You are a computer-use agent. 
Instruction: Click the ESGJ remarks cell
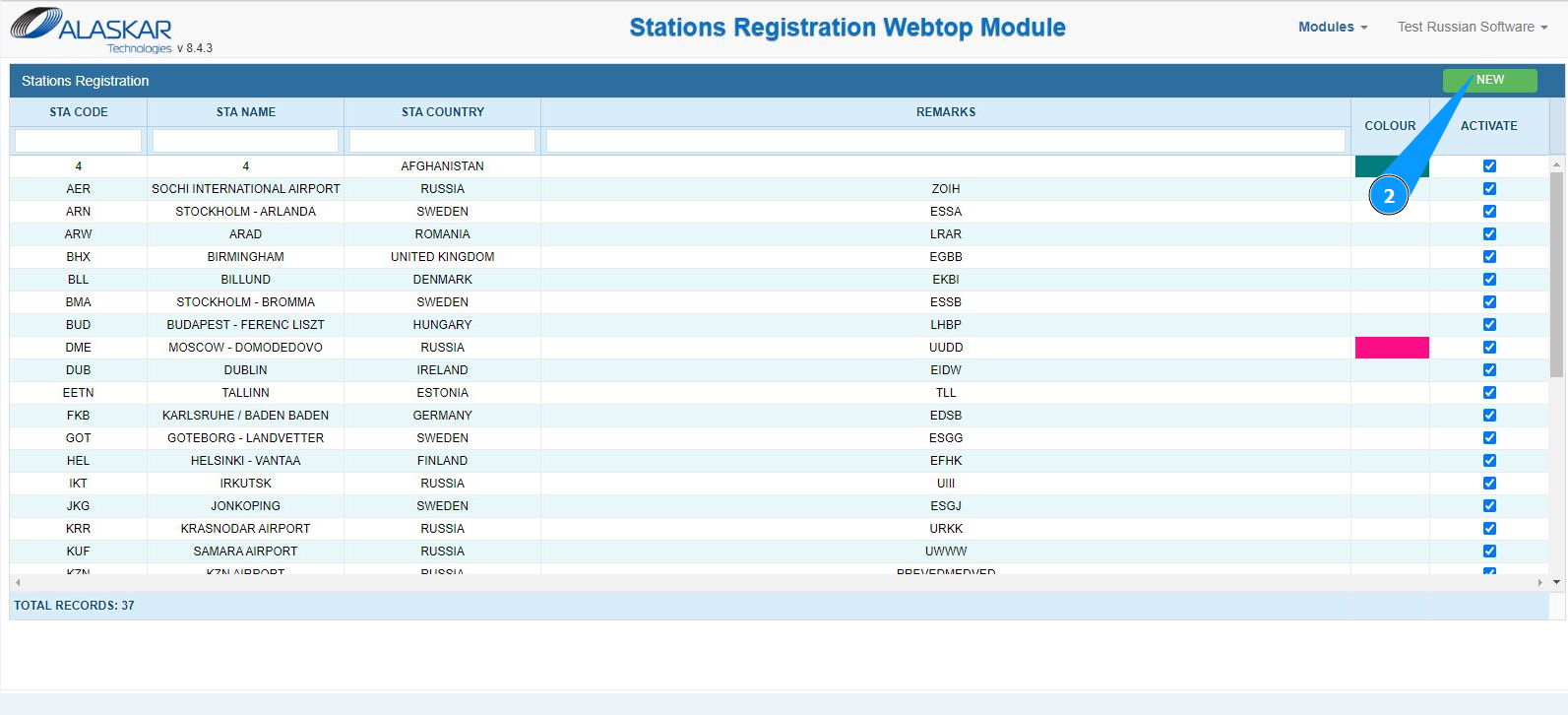click(946, 506)
